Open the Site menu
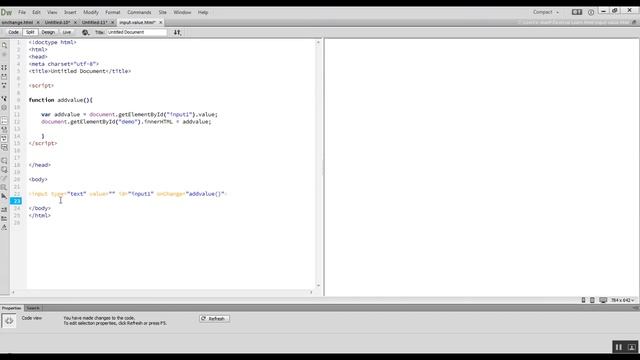 pyautogui.click(x=162, y=12)
